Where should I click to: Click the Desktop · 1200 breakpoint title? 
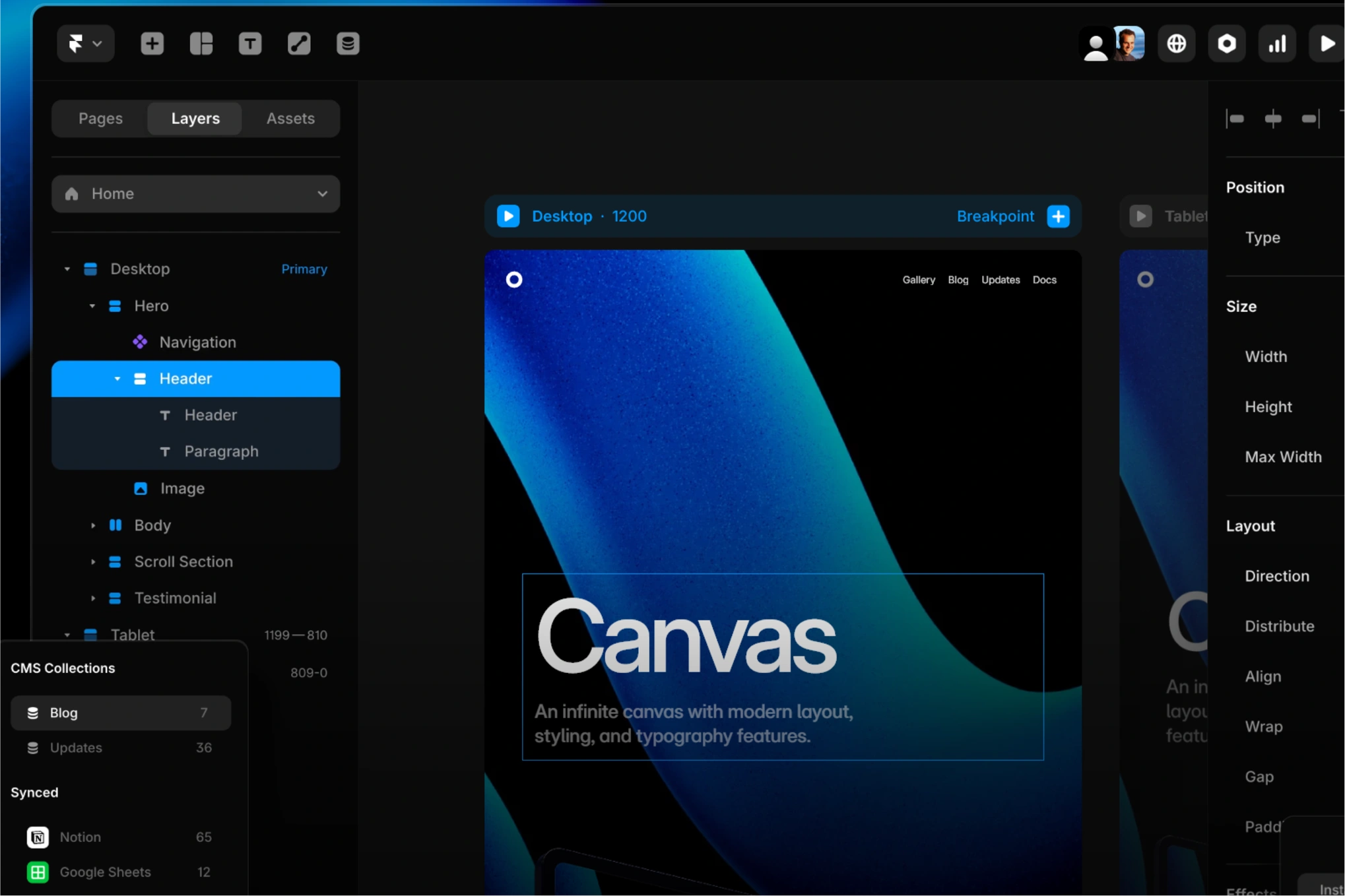[589, 216]
